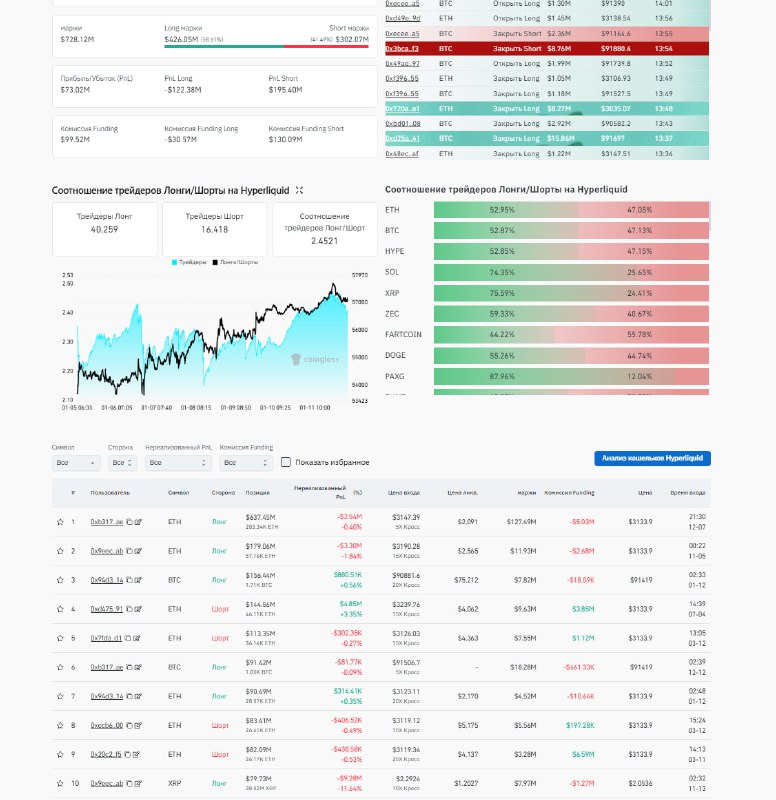Open the "Сторона" filter dropdown
The height and width of the screenshot is (800, 776).
pos(123,463)
